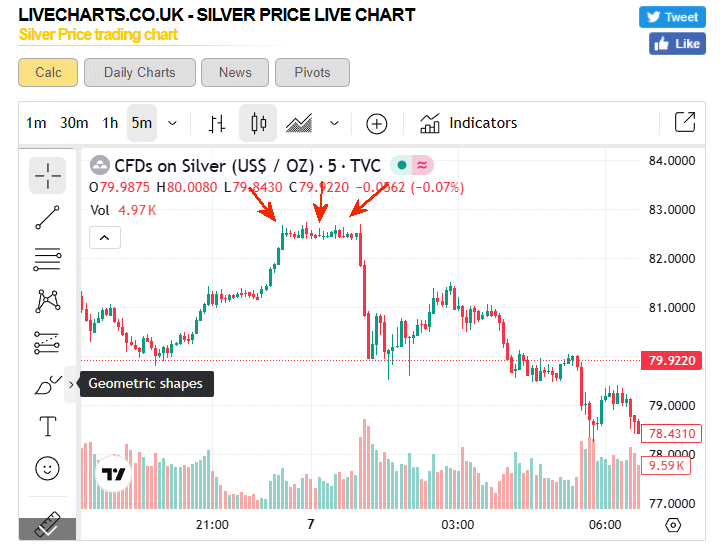Open the emoji icons tool
This screenshot has width=724, height=546.
48,467
